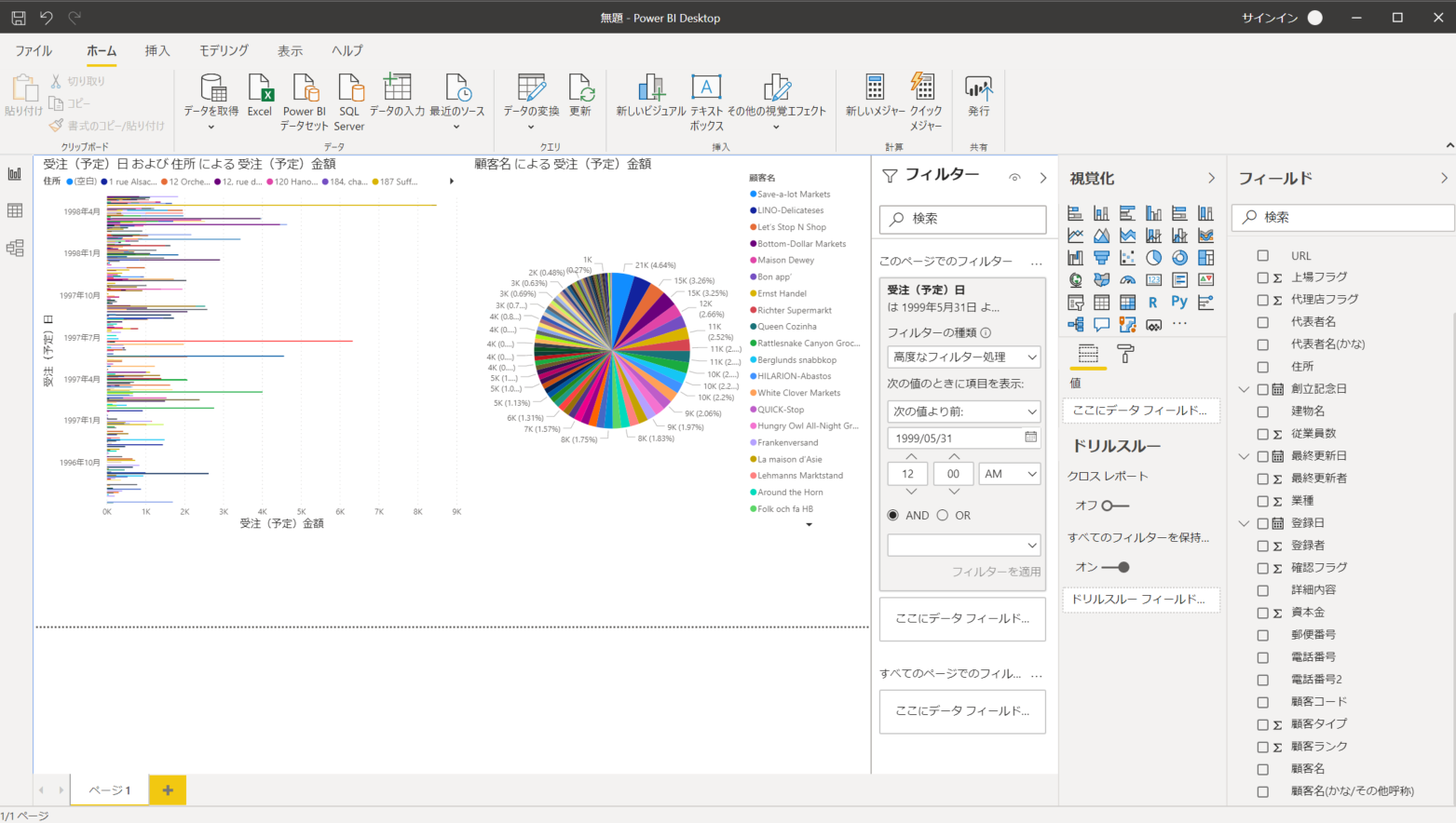Select the stacked bar chart visual
The height and width of the screenshot is (823, 1456).
click(x=1075, y=213)
